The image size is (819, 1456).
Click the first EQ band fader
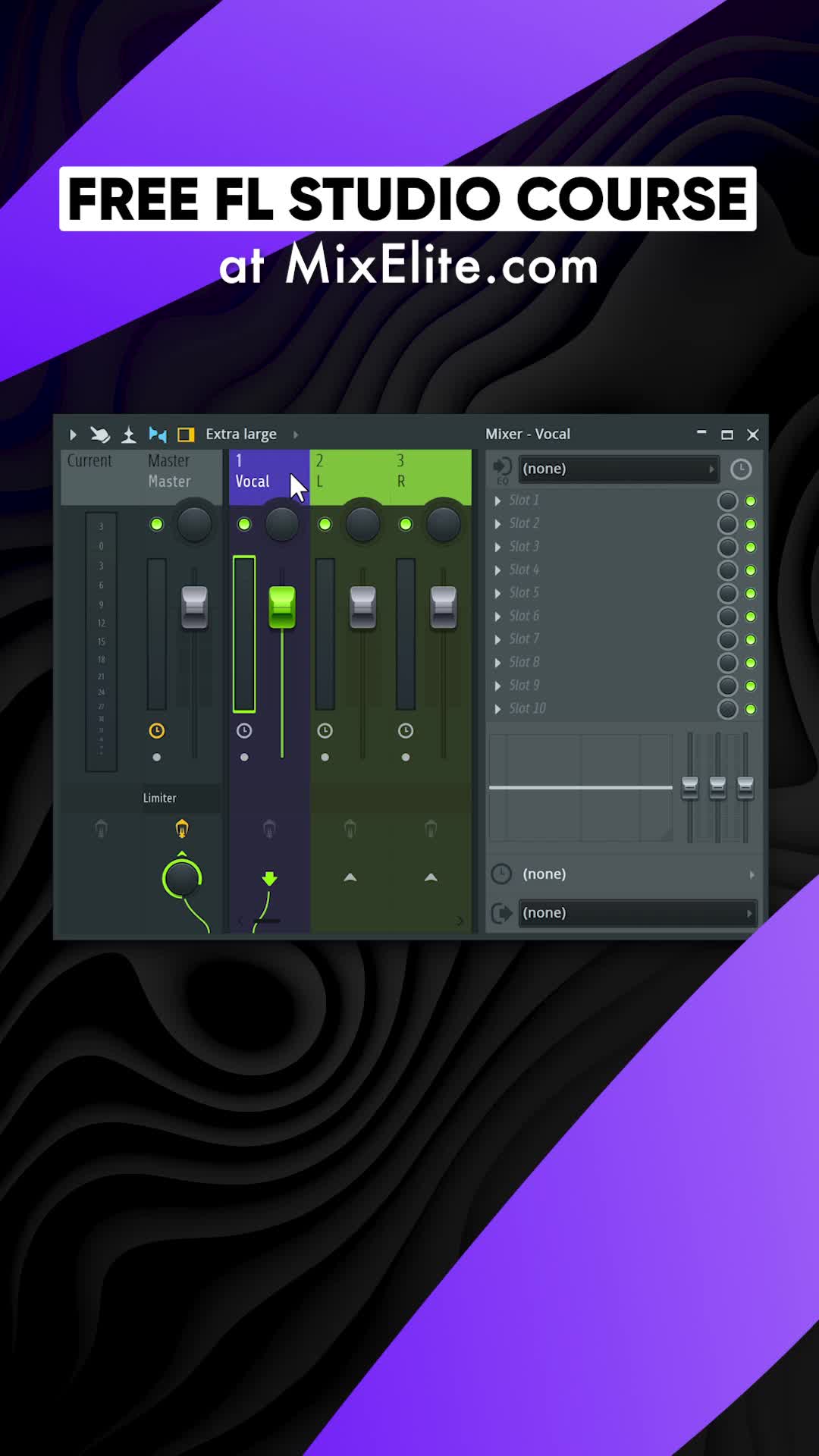click(690, 787)
